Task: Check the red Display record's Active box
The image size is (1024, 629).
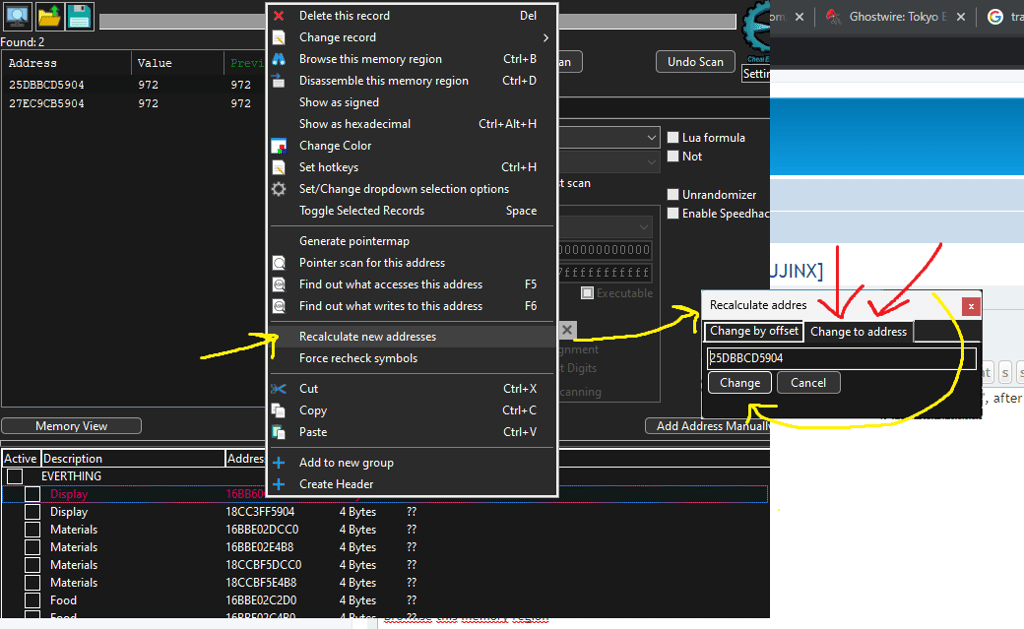Action: pos(32,494)
